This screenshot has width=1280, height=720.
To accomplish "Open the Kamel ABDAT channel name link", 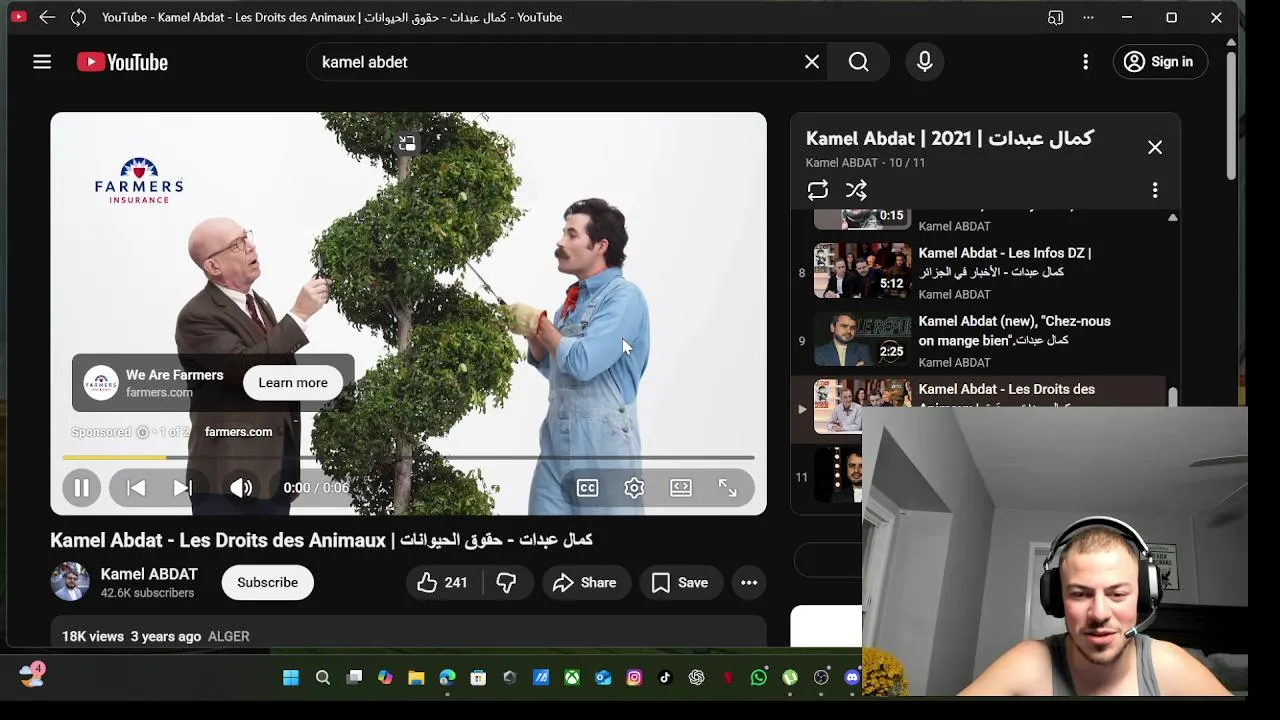I will (x=149, y=574).
